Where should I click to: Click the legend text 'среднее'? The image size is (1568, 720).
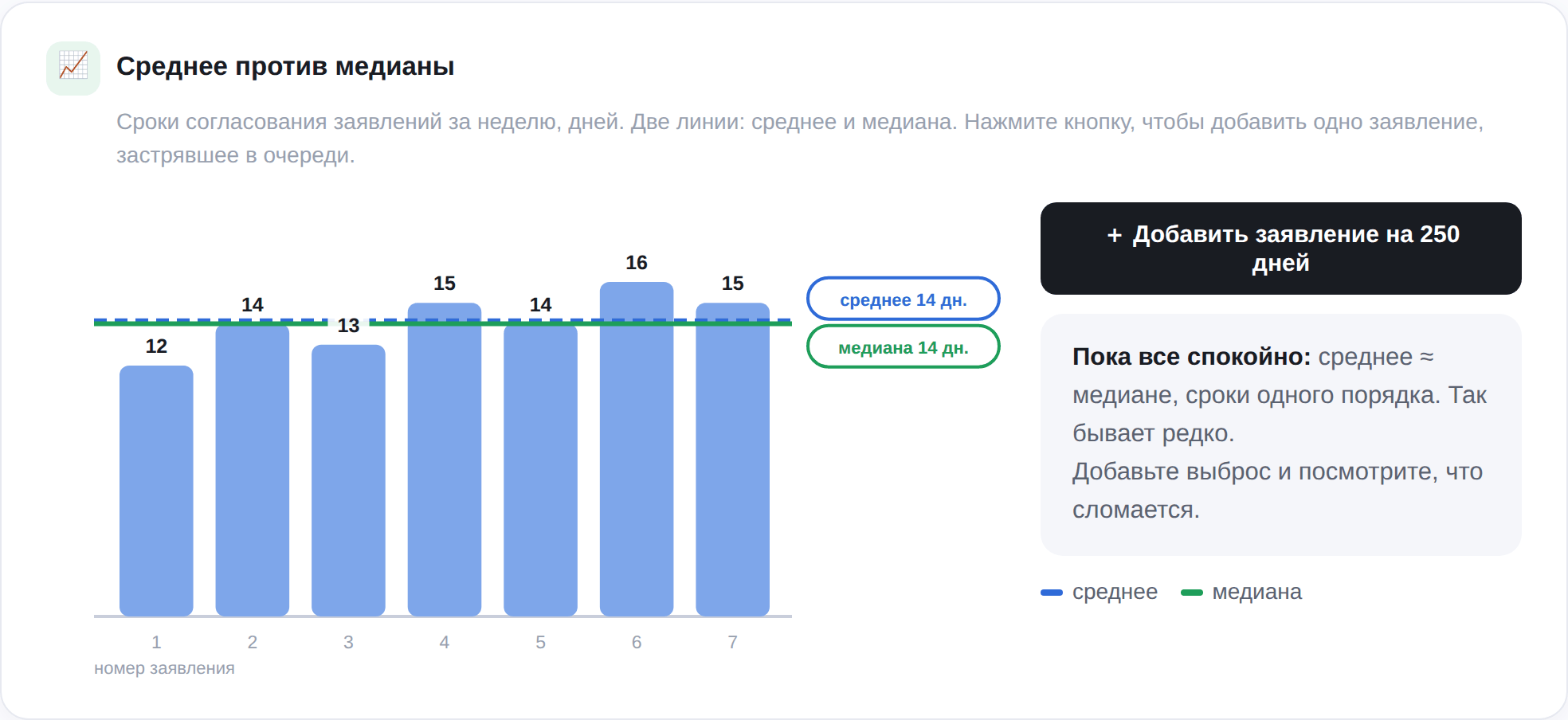(1115, 592)
